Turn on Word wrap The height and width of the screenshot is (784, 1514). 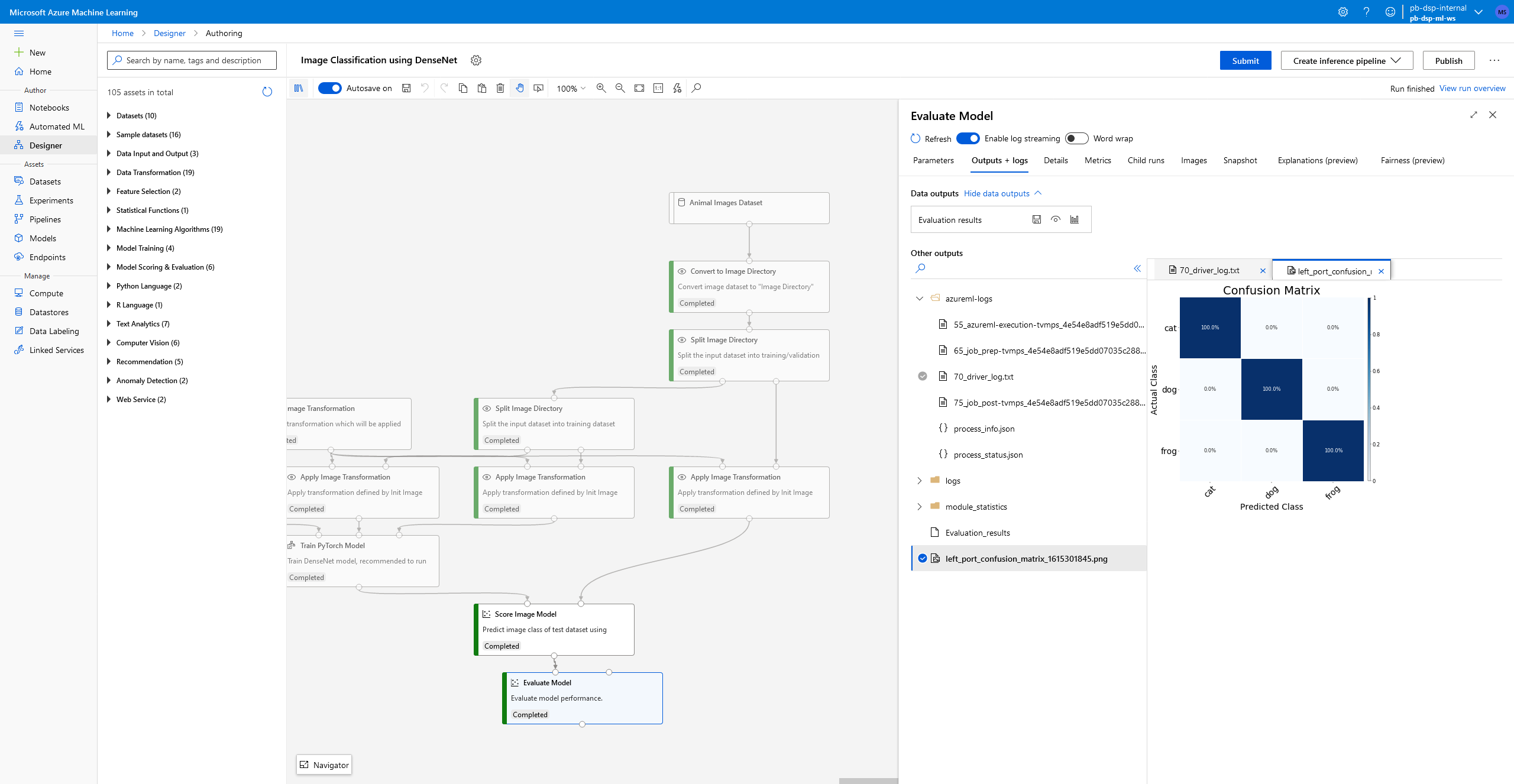pyautogui.click(x=1076, y=138)
